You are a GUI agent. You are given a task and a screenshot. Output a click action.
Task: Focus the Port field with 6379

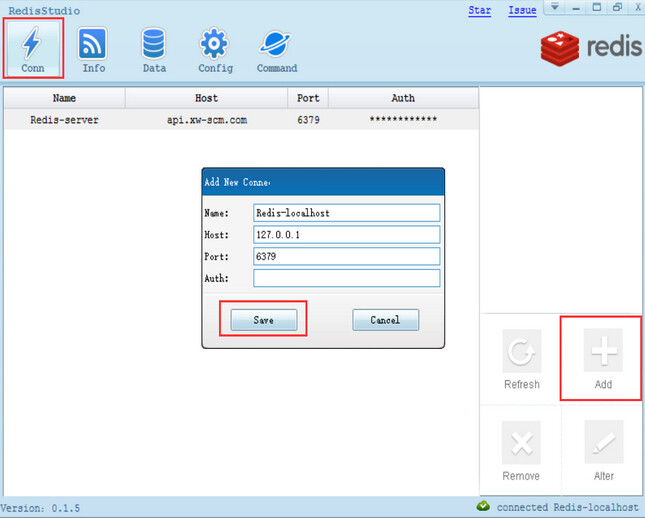pos(346,256)
